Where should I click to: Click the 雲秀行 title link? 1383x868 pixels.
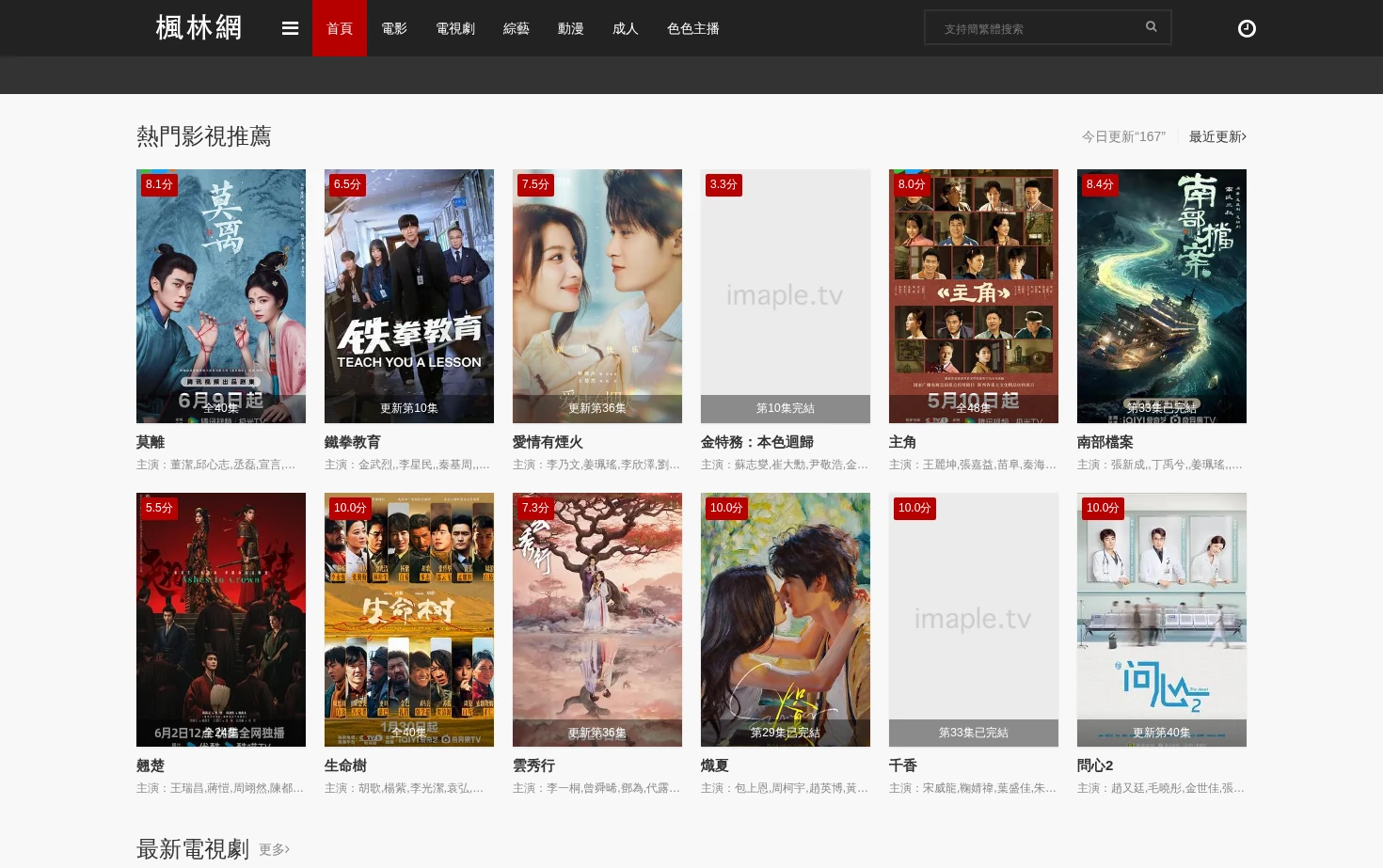pyautogui.click(x=533, y=765)
